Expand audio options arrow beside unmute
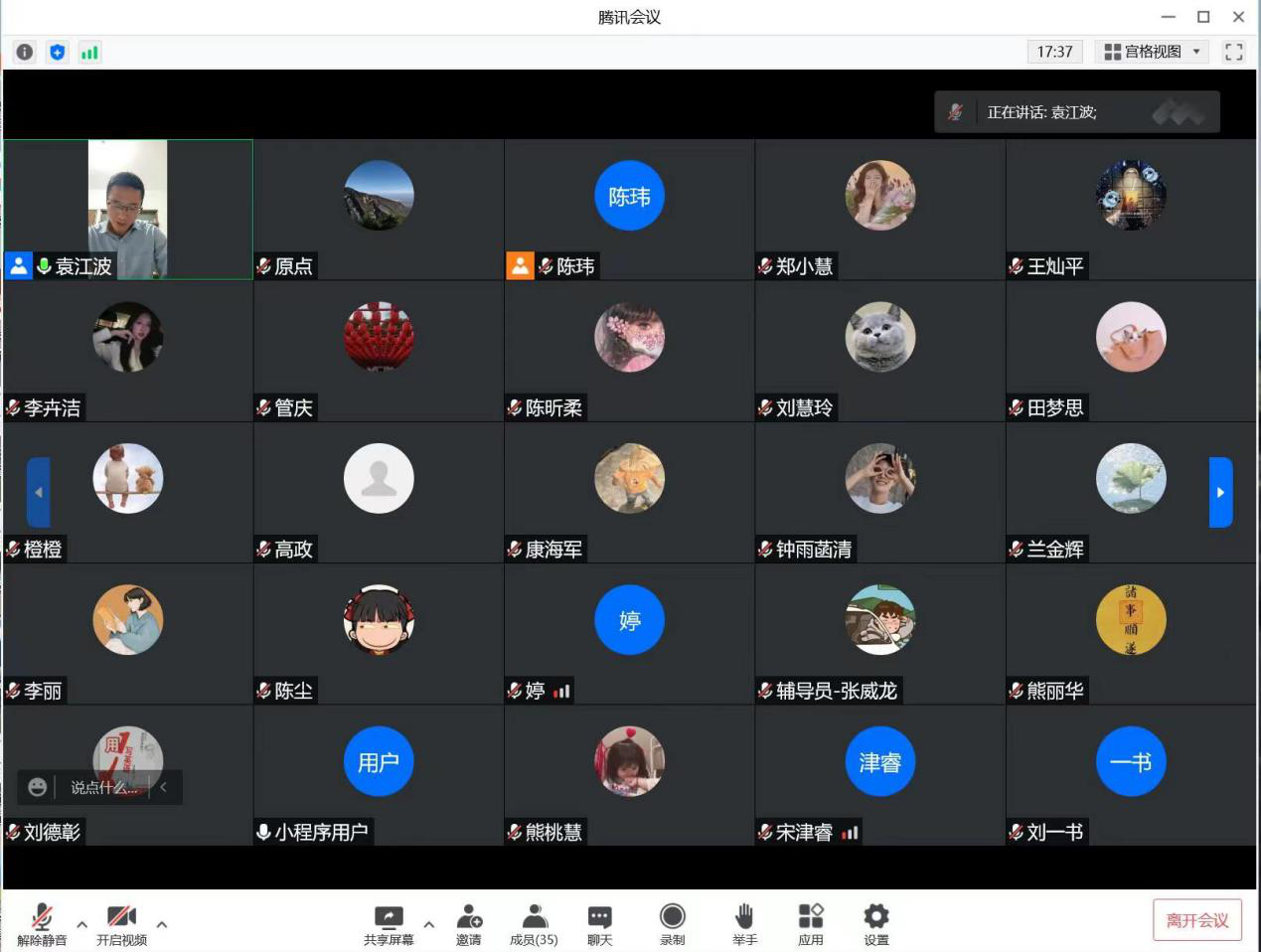This screenshot has height=952, width=1261. click(81, 924)
